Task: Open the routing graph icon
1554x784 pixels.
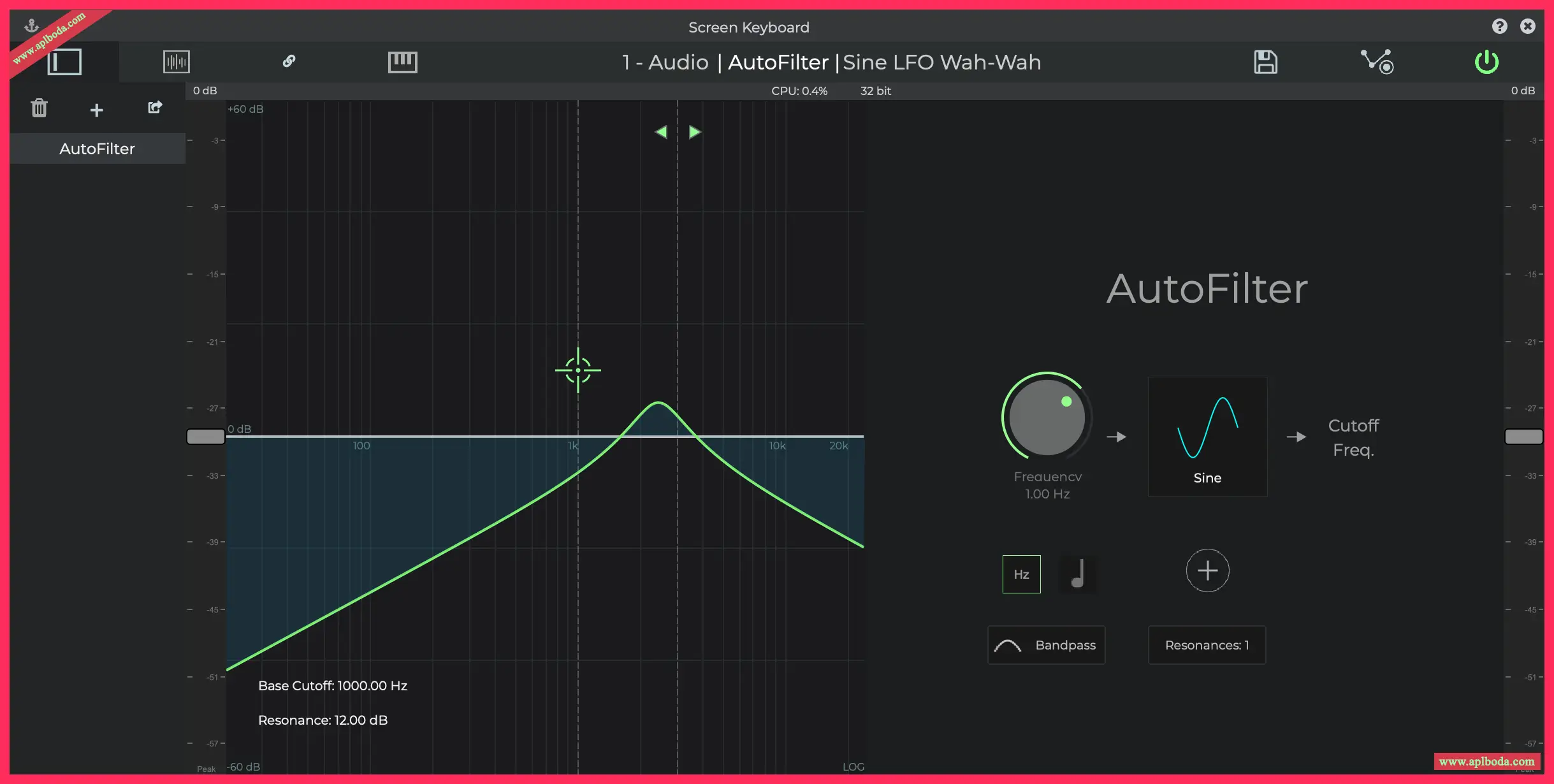Action: click(x=1377, y=62)
